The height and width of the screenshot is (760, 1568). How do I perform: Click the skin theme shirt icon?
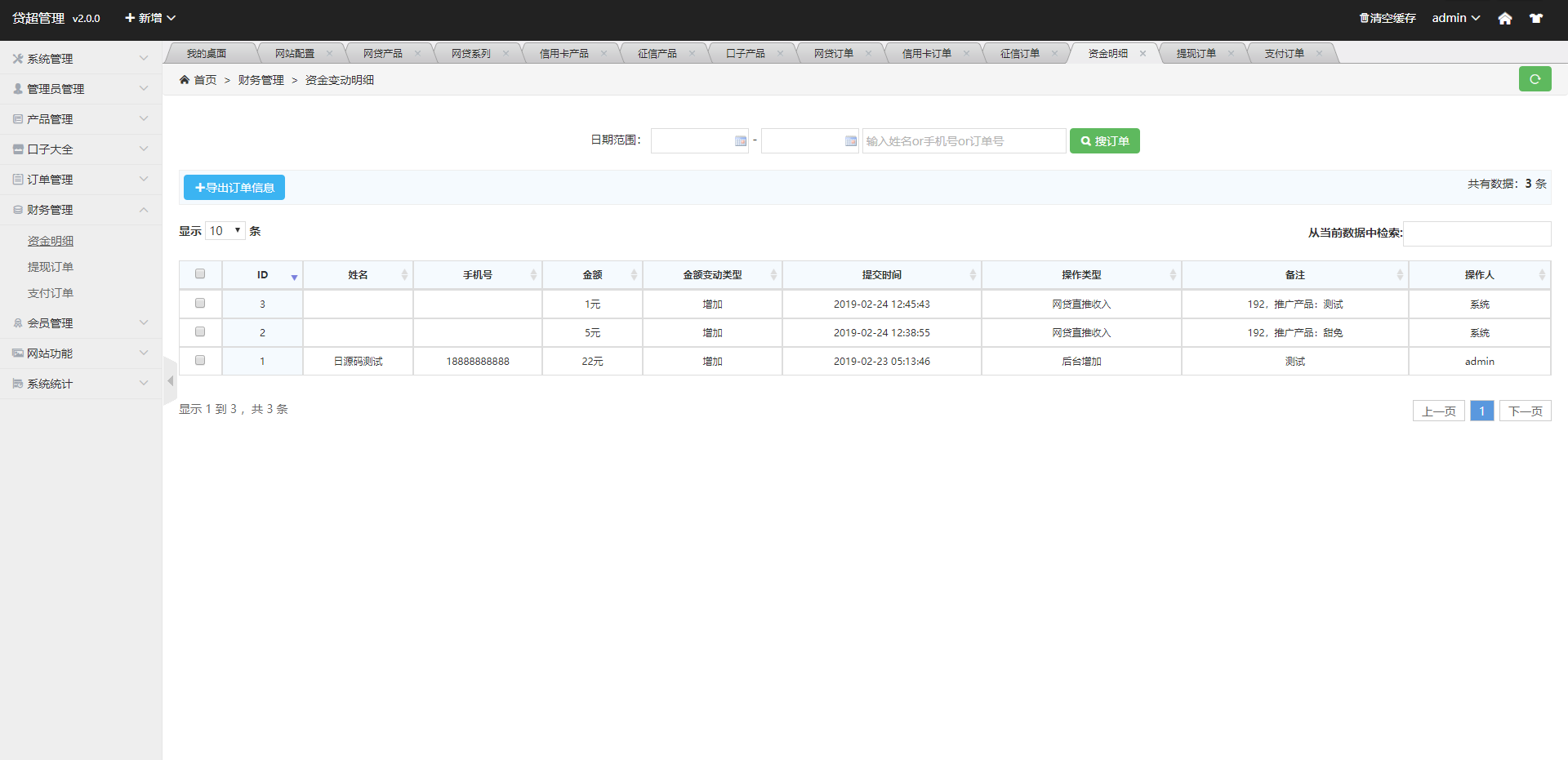[x=1536, y=18]
